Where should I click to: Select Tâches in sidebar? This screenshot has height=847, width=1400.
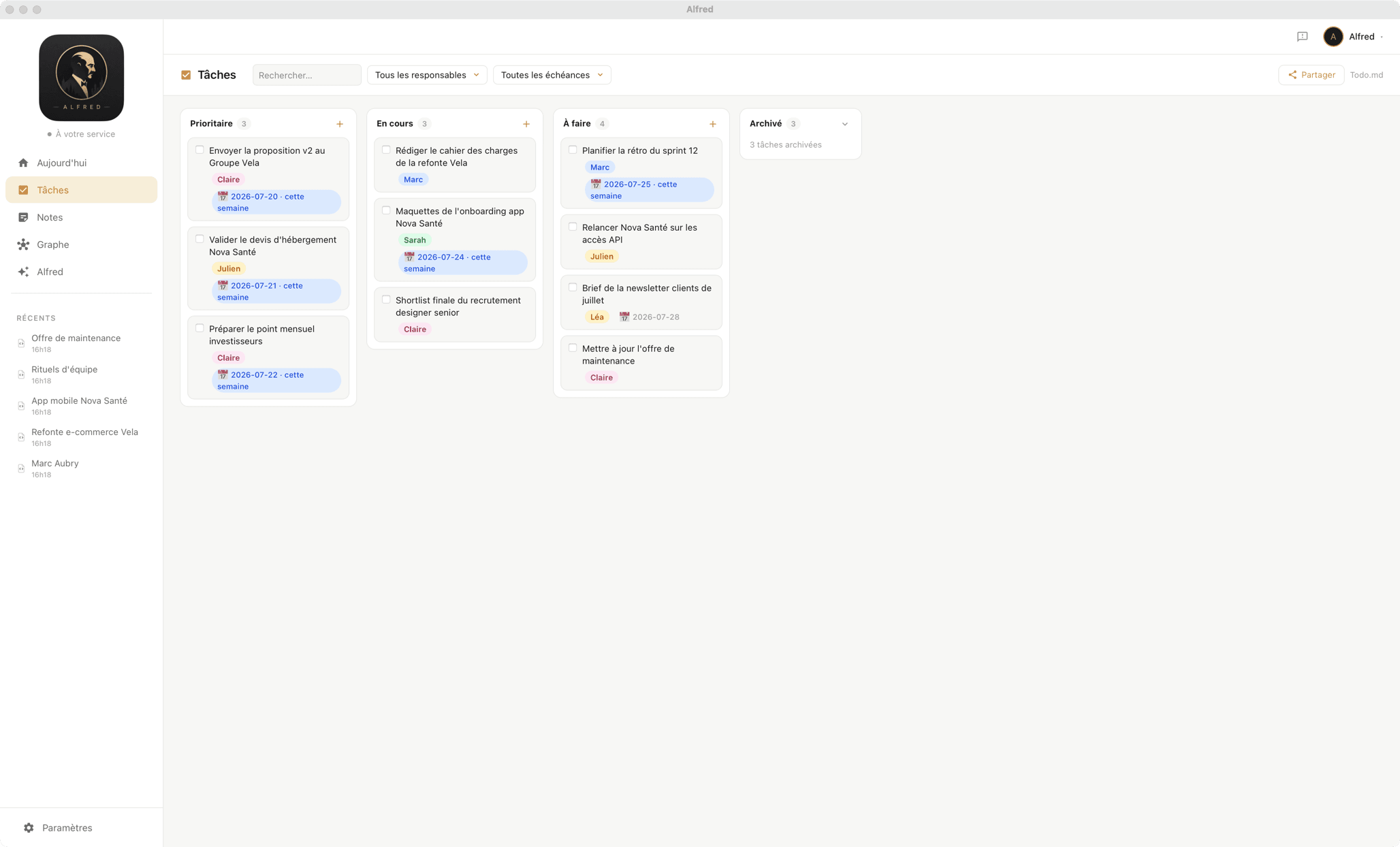tap(81, 190)
